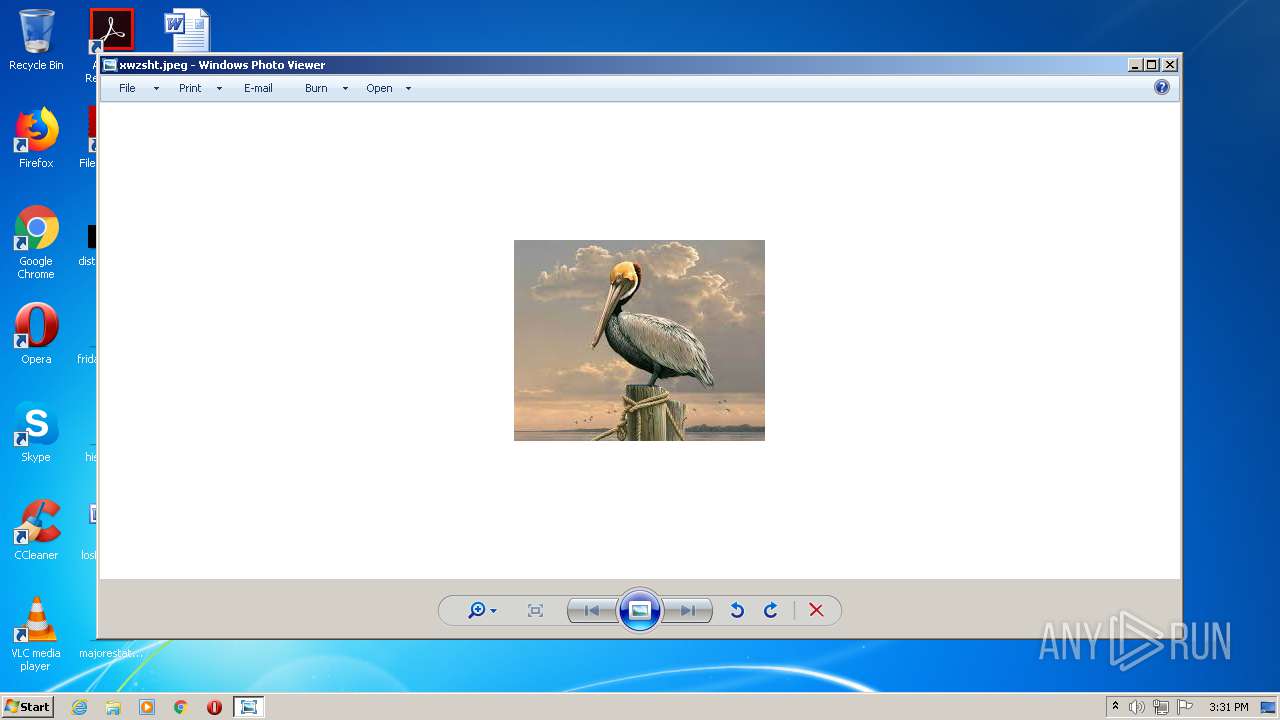
Task: Expand the File dropdown arrow
Action: coord(156,89)
